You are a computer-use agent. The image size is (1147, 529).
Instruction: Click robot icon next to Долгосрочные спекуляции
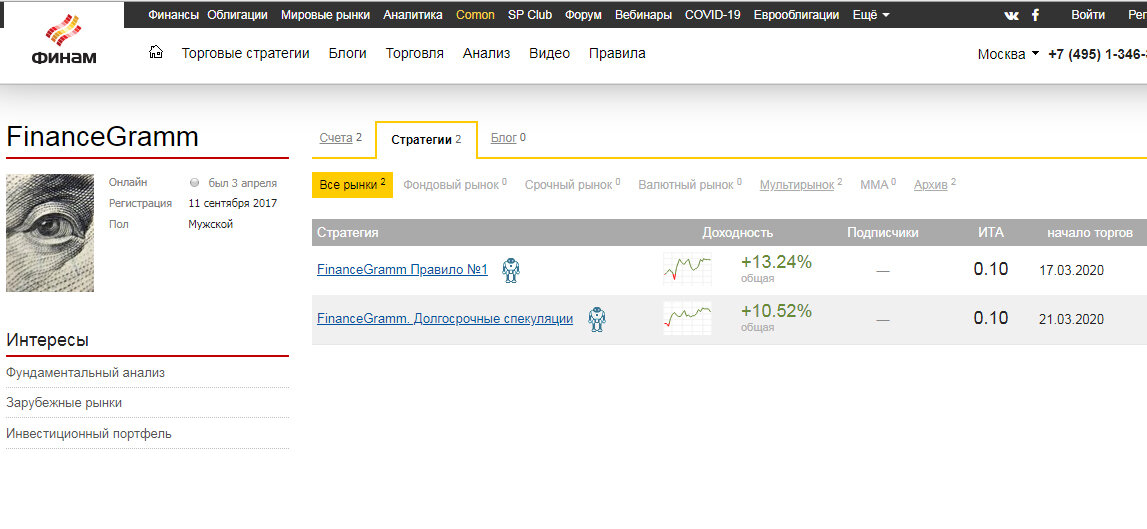[597, 320]
